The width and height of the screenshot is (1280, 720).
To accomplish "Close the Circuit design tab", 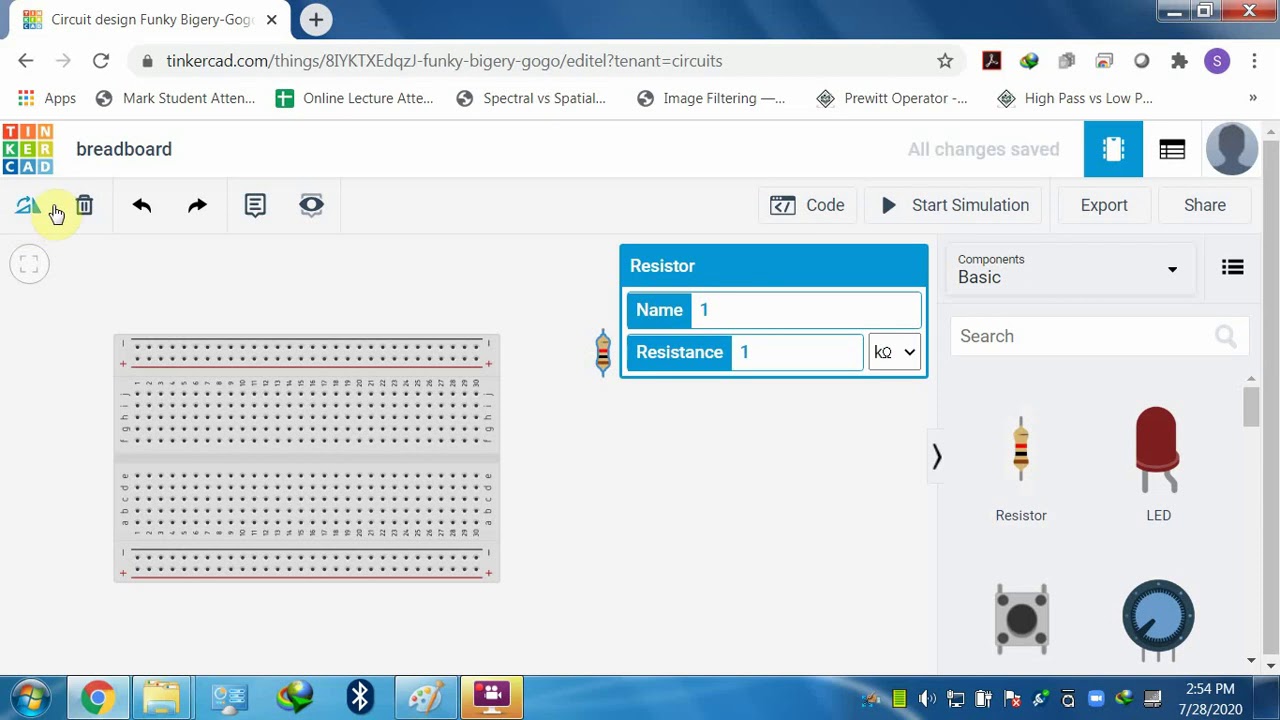I will click(271, 19).
